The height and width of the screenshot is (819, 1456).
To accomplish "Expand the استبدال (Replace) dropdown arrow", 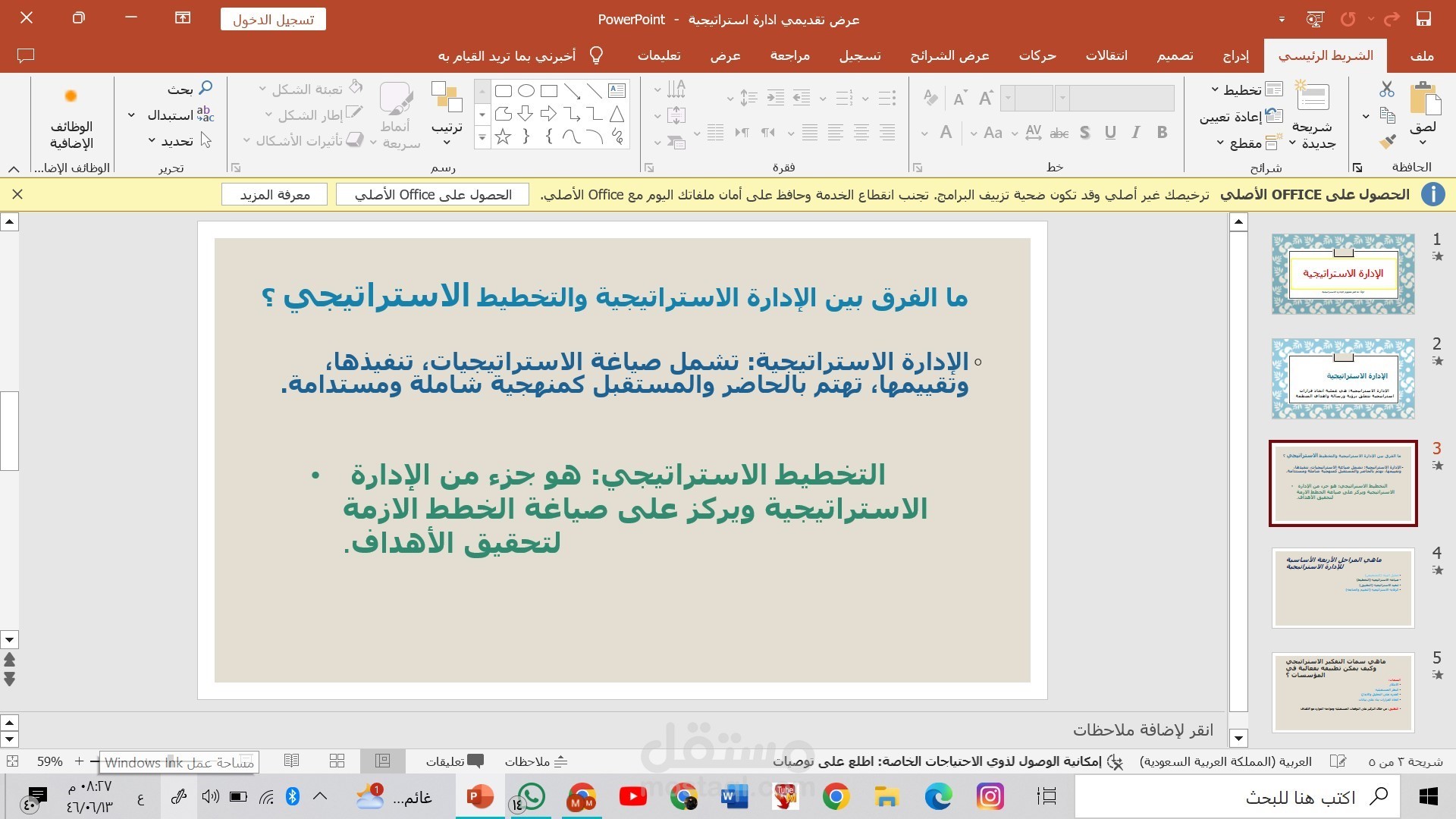I will (x=131, y=115).
